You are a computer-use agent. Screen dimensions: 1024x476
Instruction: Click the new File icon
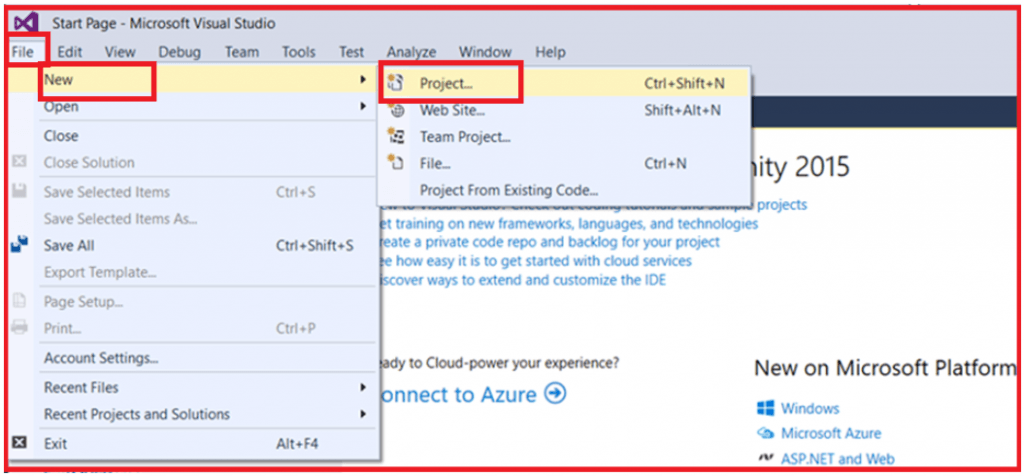click(x=395, y=163)
